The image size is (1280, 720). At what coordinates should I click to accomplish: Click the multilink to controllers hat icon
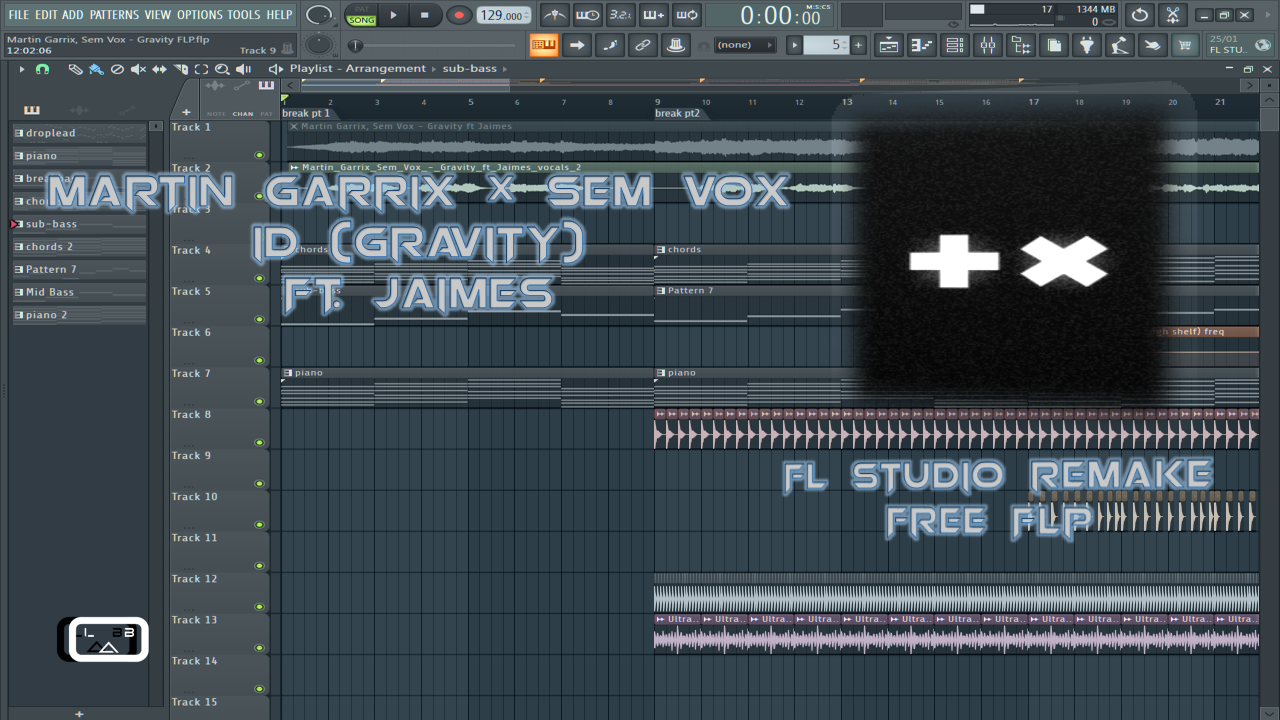(x=676, y=45)
